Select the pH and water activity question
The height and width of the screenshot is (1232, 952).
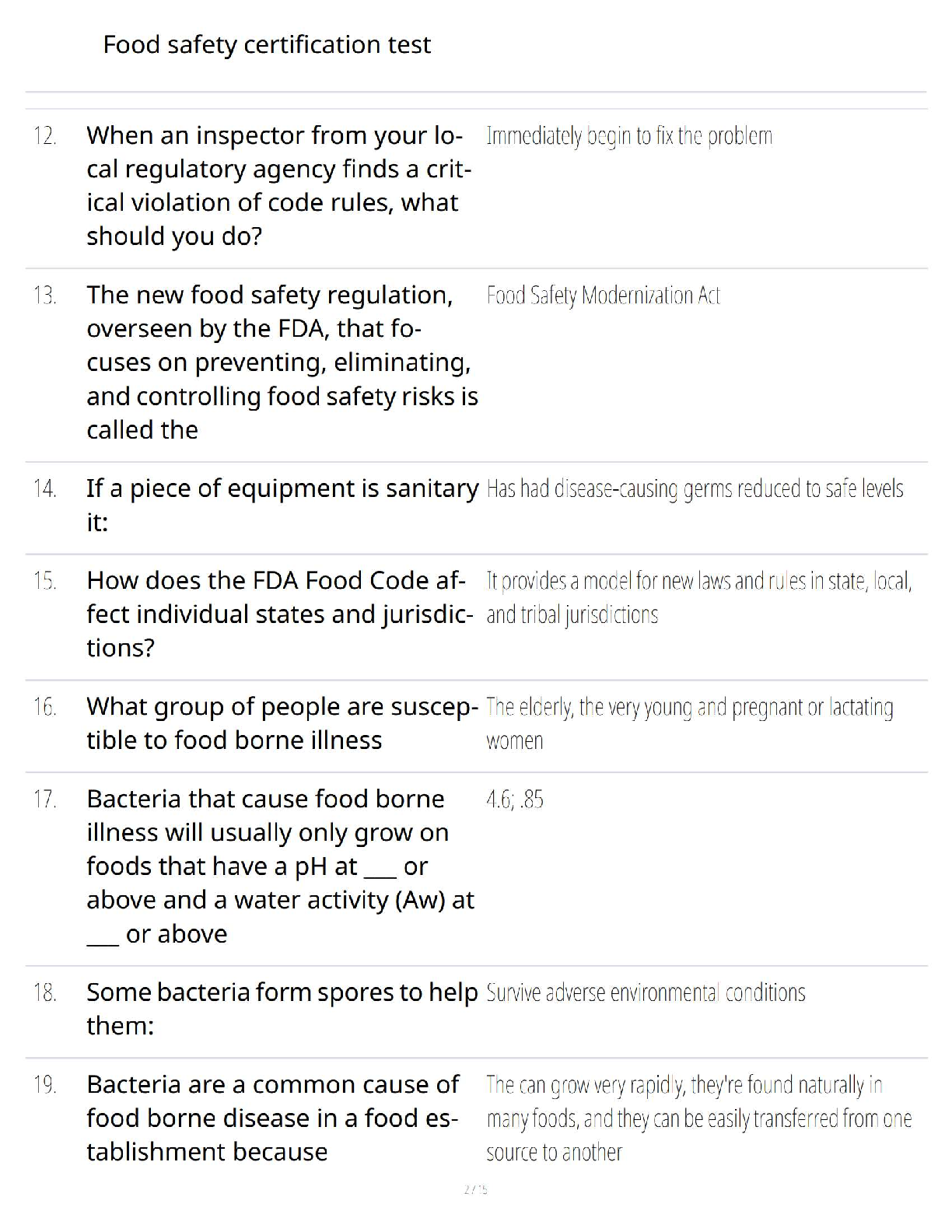280,866
